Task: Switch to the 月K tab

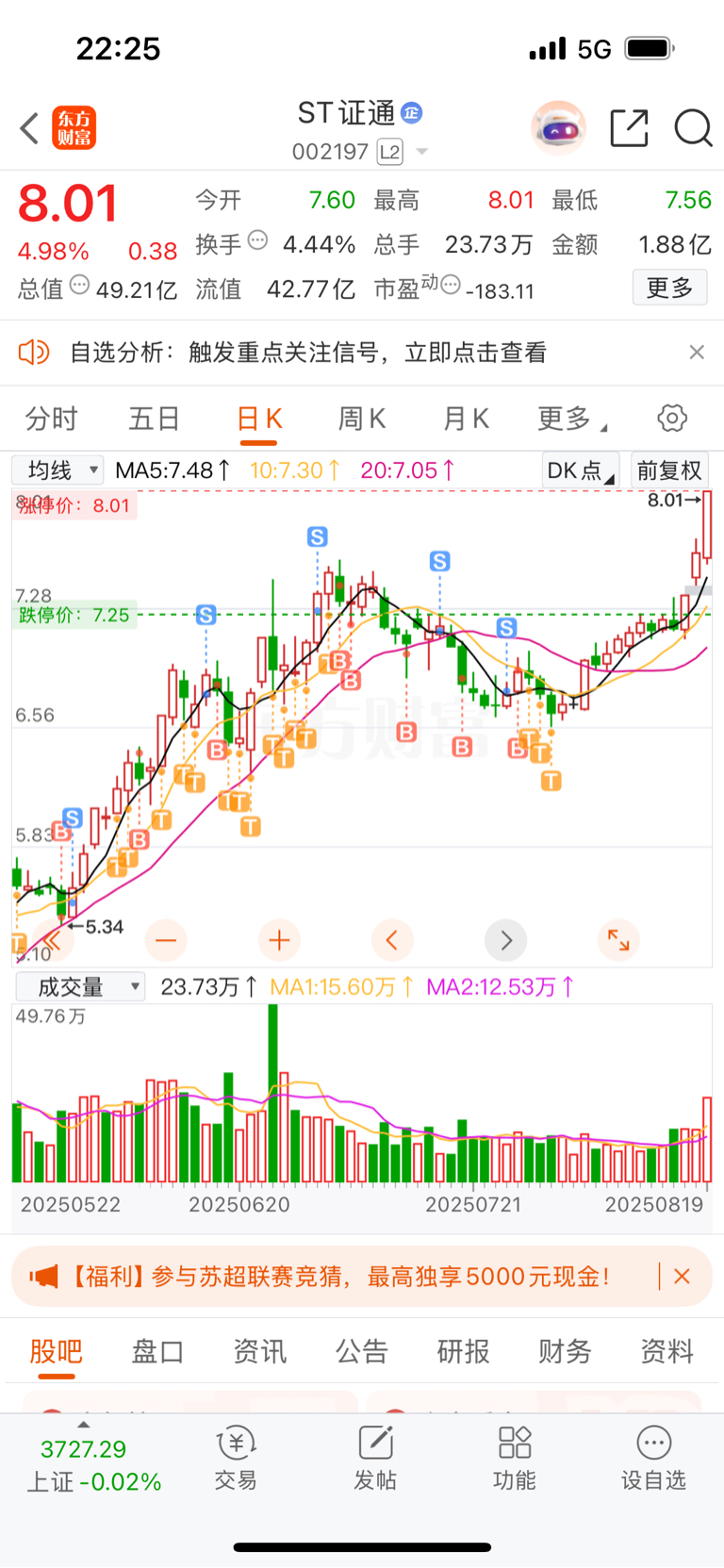Action: (x=466, y=419)
